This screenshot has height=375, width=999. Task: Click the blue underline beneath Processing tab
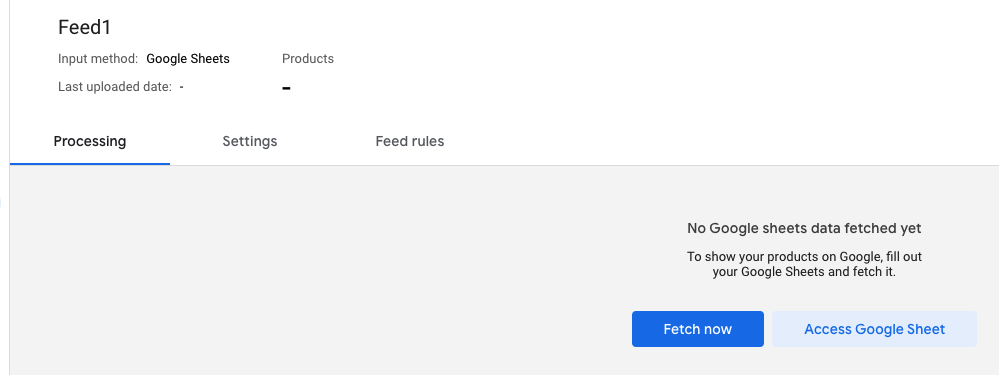pos(90,164)
